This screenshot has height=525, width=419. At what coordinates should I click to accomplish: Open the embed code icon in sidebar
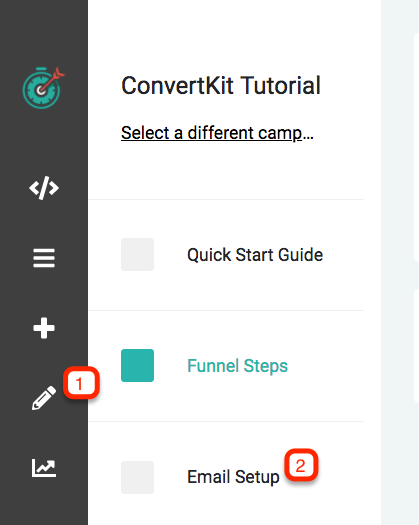pyautogui.click(x=44, y=188)
